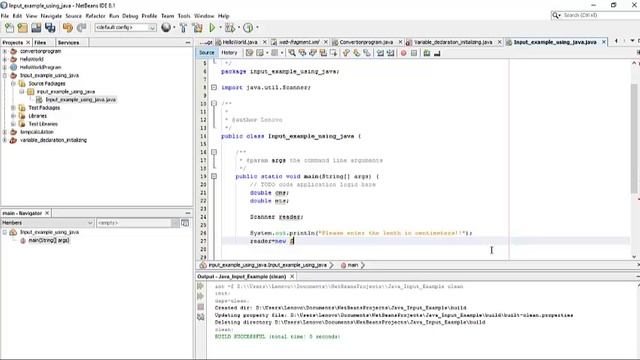Viewport: 640px width, 360px height.
Task: Click the Shift Line Right icon in editor toolbar
Action: click(391, 53)
